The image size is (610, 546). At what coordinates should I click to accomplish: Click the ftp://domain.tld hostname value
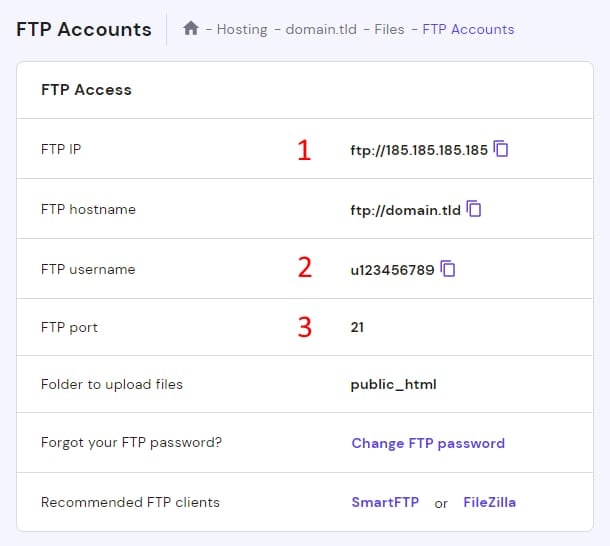405,209
